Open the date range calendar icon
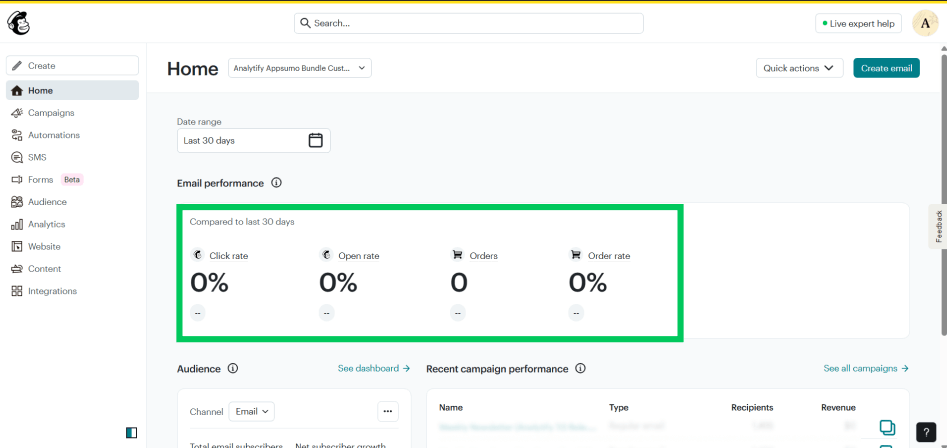The image size is (947, 448). click(x=316, y=141)
